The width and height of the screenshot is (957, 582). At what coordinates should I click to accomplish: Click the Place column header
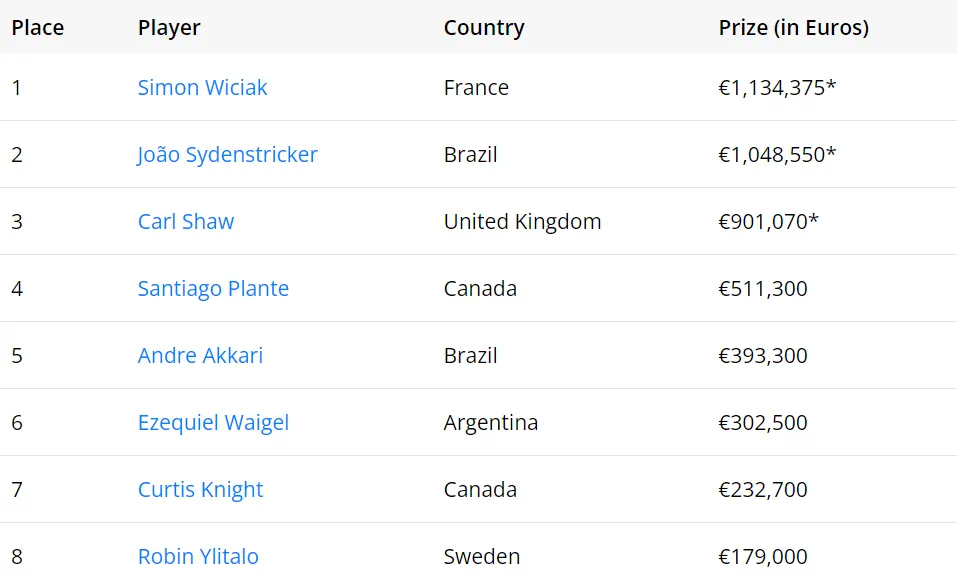click(x=38, y=28)
